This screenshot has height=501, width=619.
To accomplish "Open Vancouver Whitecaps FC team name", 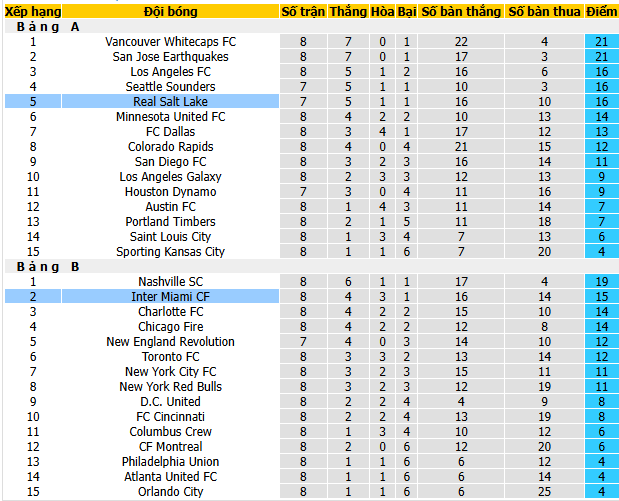I will [x=170, y=42].
